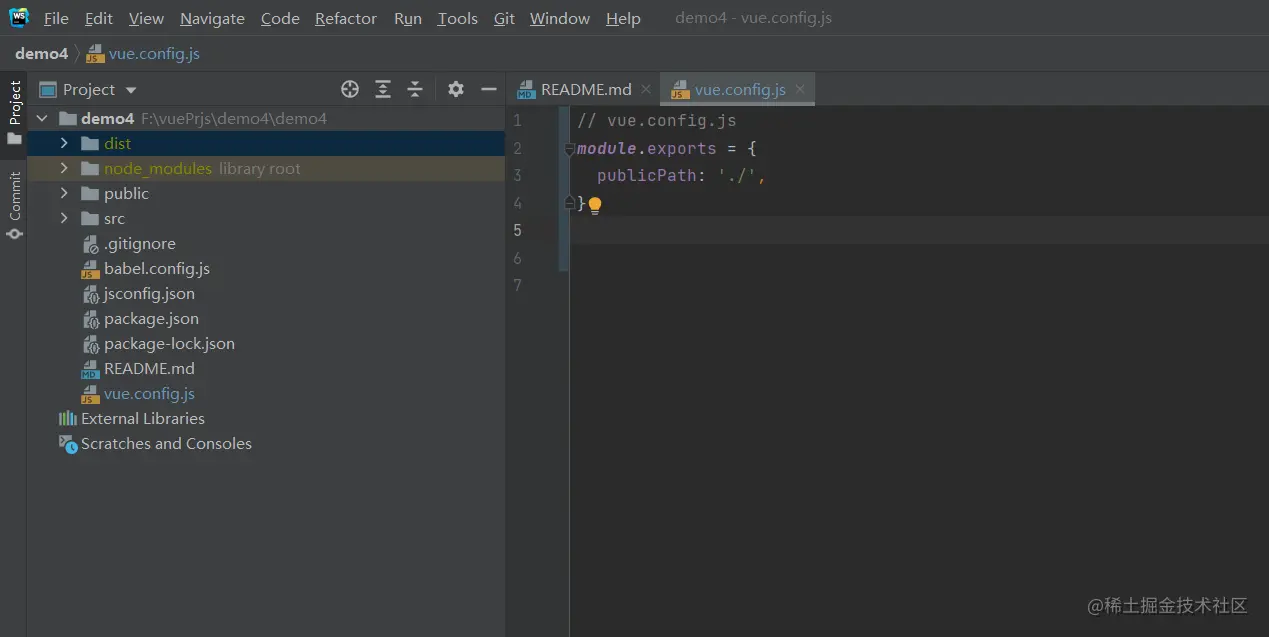Open the Edit menu

tap(99, 18)
